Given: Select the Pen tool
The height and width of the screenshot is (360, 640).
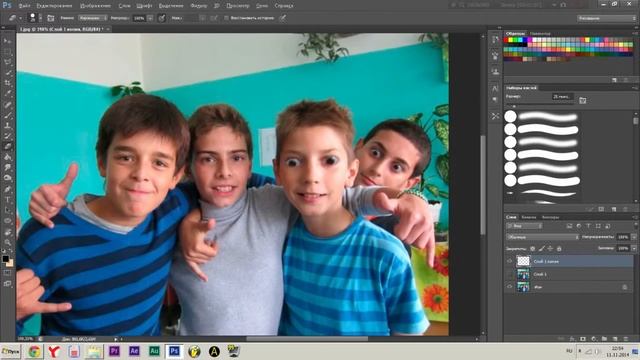Looking at the screenshot, I should 7,189.
